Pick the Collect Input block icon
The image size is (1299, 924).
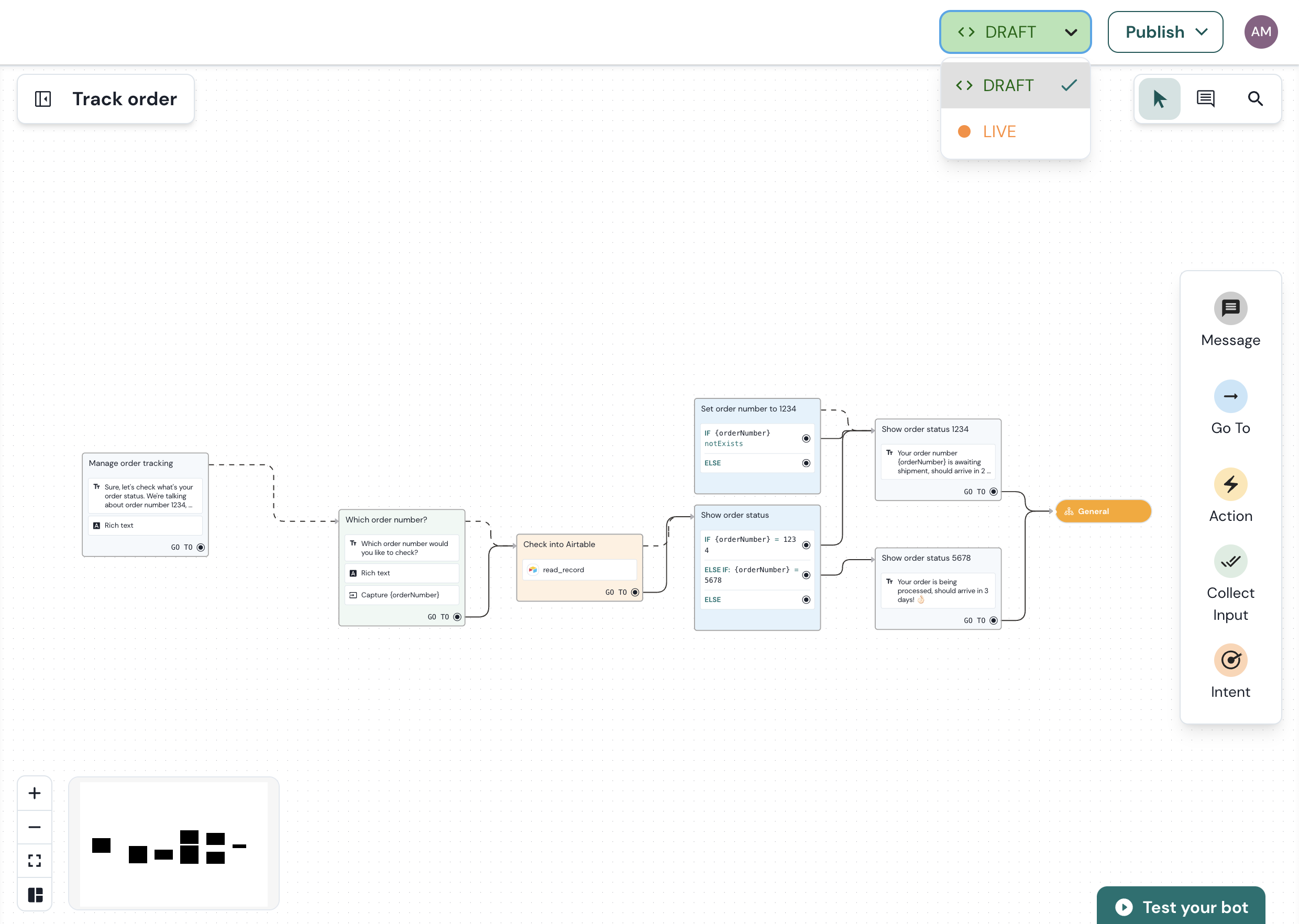(x=1230, y=562)
